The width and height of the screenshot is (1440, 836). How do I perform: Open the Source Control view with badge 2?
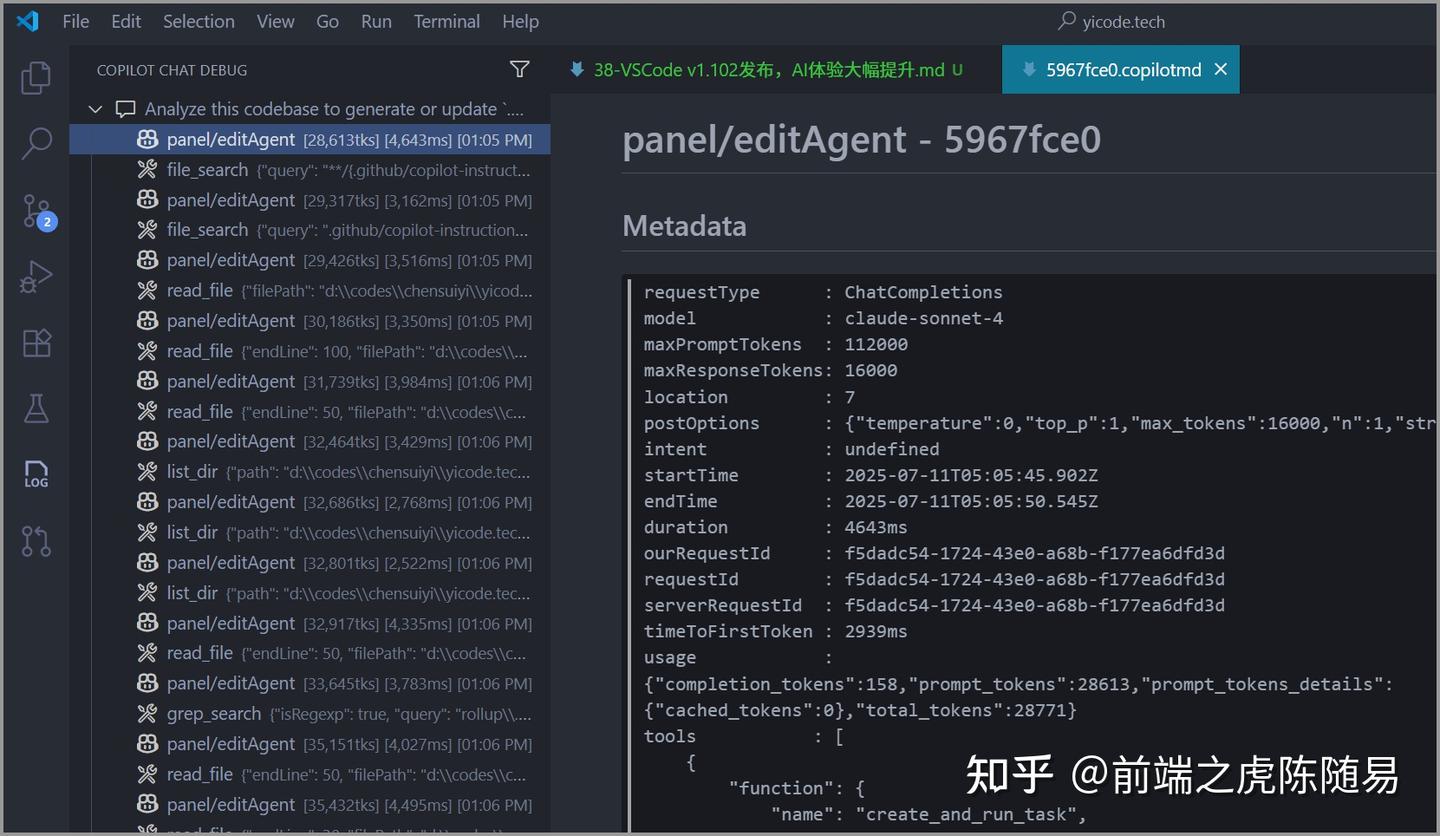click(36, 210)
